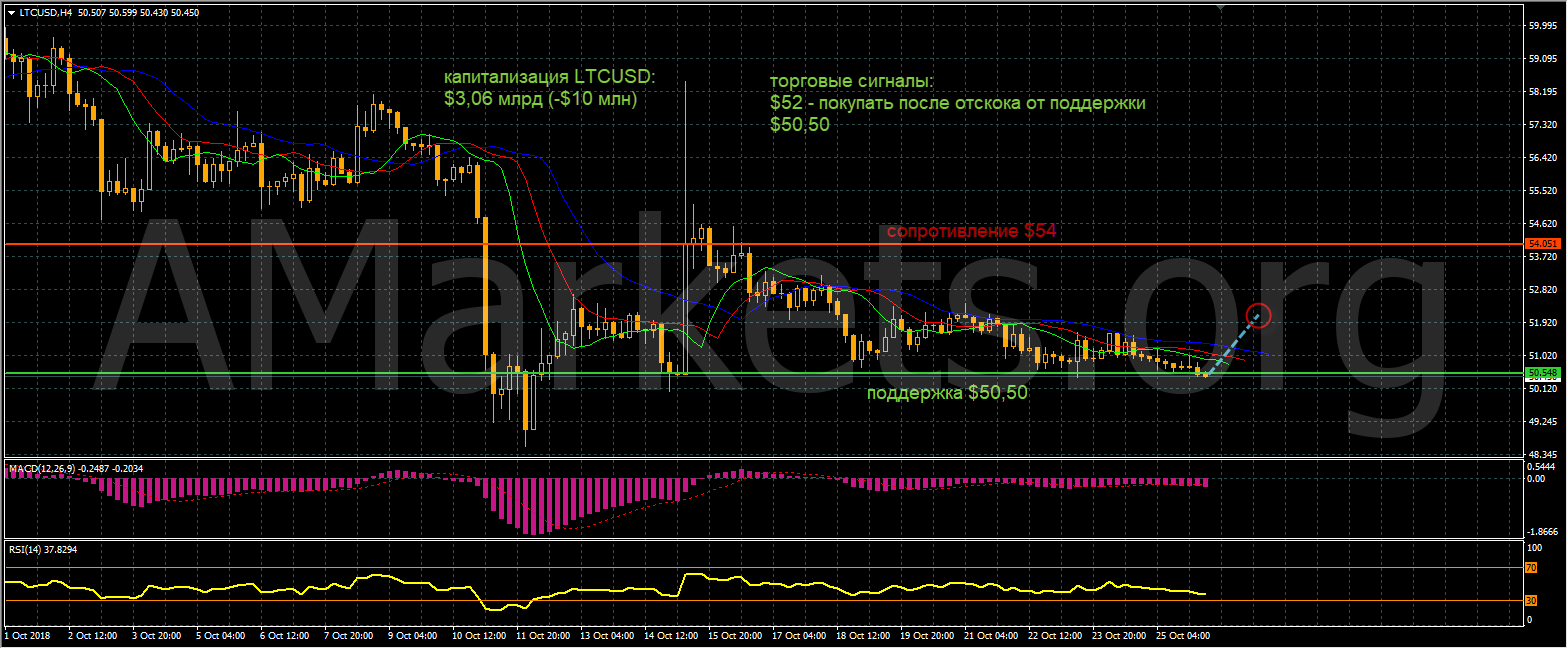Click the '2 Oct 12:00' time label
The image size is (1568, 649).
(x=93, y=634)
